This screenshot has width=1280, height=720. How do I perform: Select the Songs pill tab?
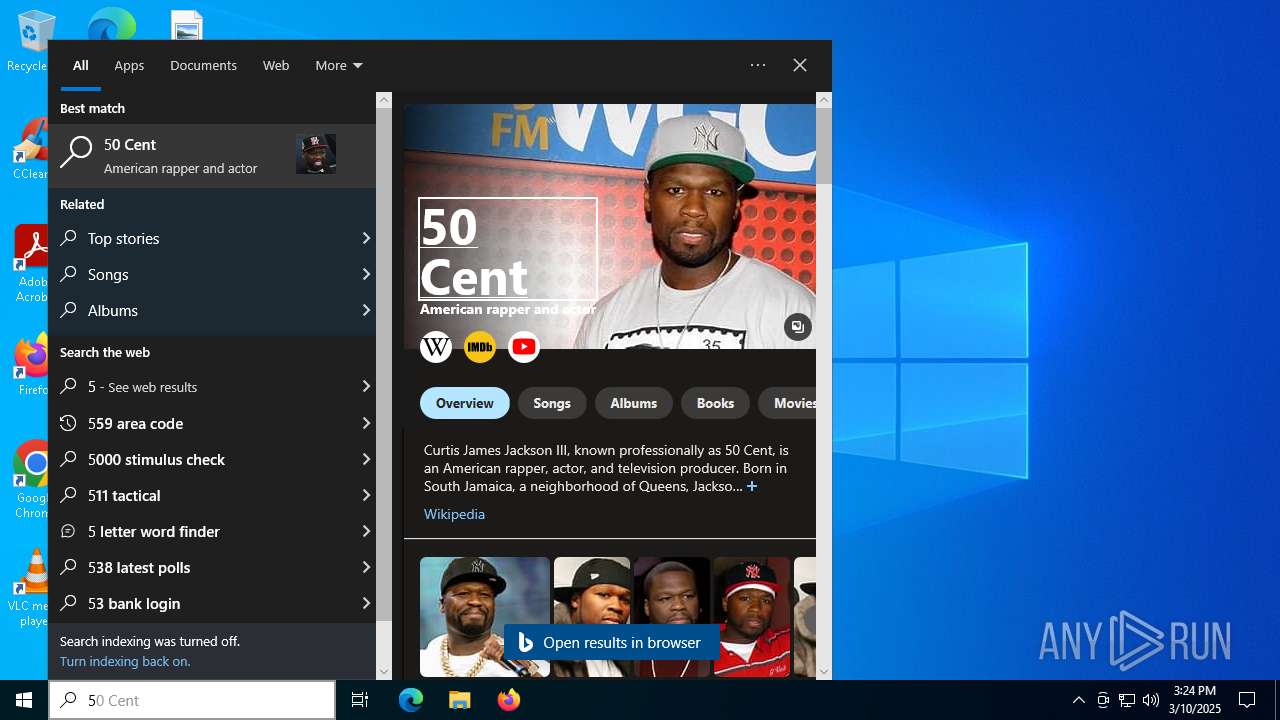point(552,403)
